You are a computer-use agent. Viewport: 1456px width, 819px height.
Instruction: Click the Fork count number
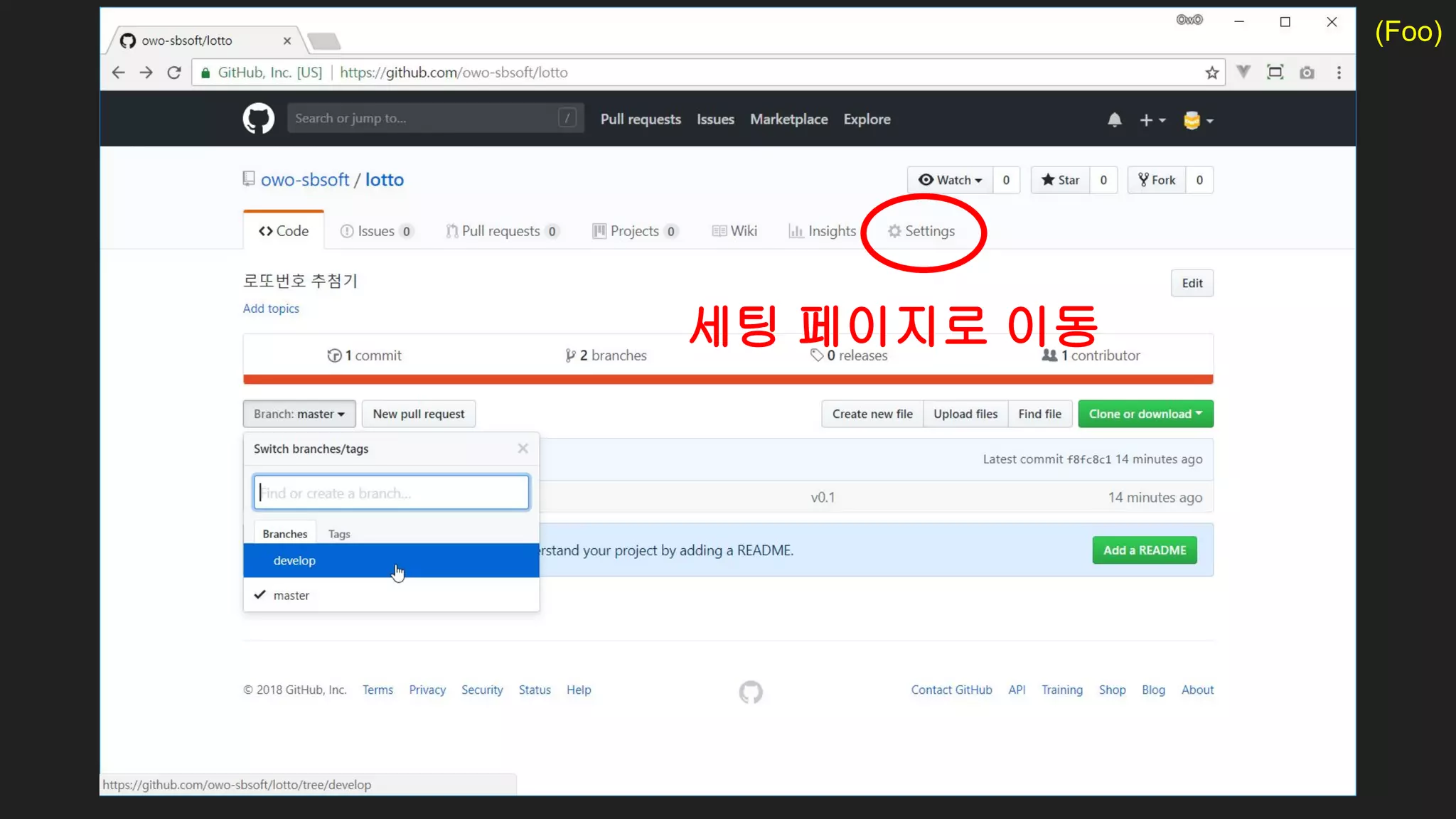coord(1199,180)
